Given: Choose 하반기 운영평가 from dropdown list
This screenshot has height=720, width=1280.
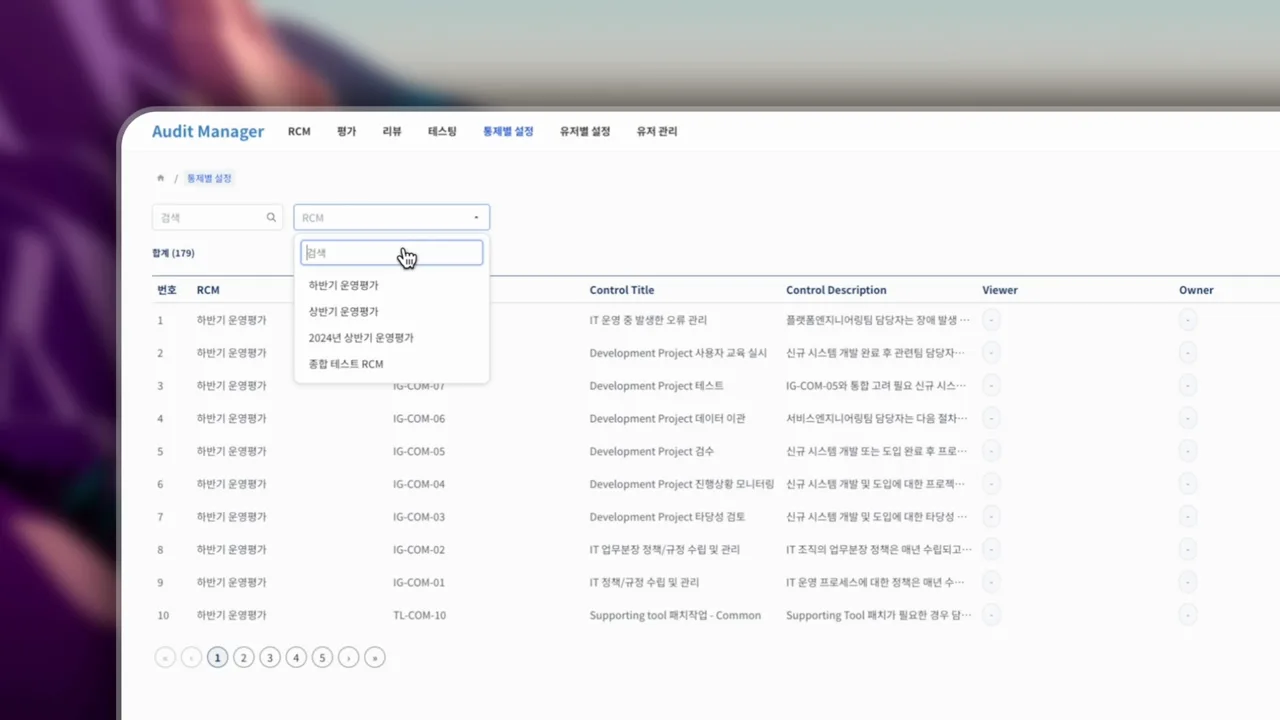Looking at the screenshot, I should coord(344,285).
